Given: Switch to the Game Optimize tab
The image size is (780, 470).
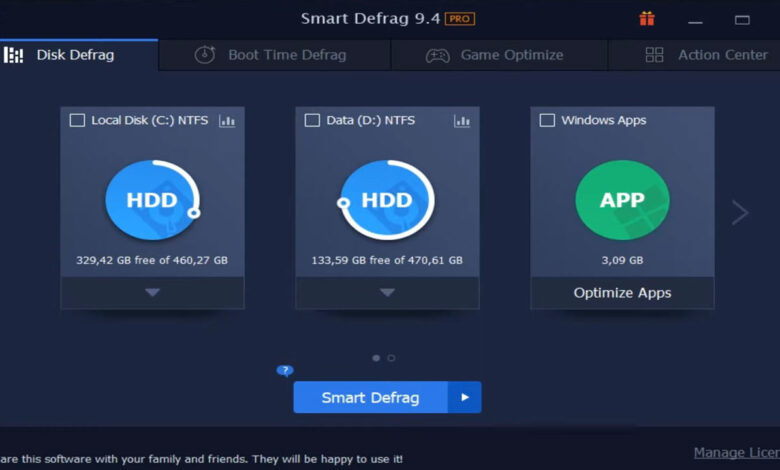Looking at the screenshot, I should [499, 55].
